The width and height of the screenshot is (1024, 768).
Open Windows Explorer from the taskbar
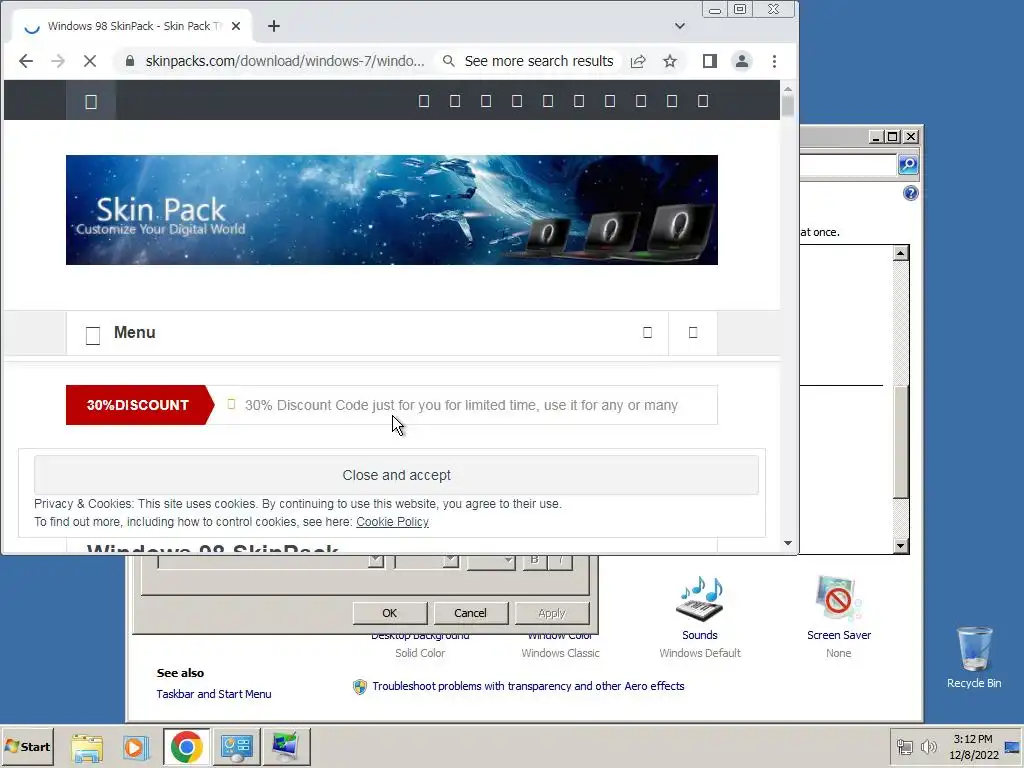click(87, 747)
